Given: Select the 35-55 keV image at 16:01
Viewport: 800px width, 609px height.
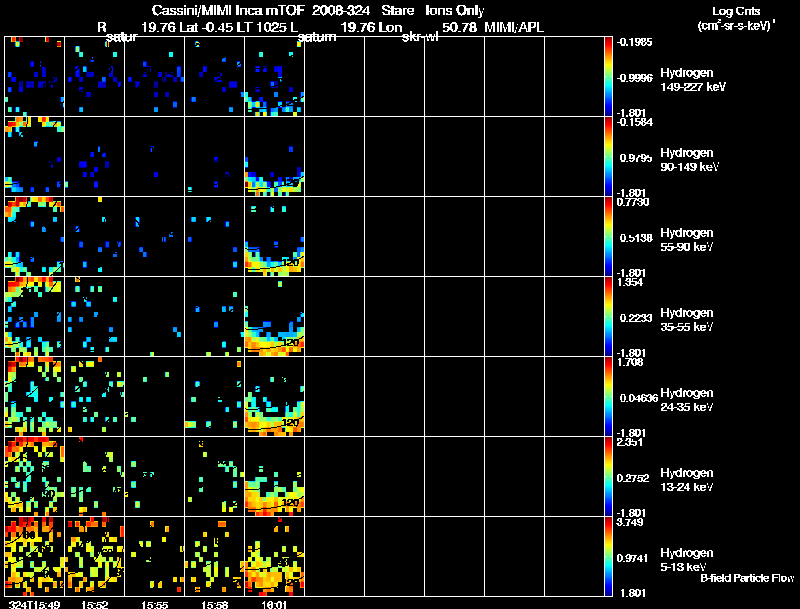Looking at the screenshot, I should coord(274,317).
